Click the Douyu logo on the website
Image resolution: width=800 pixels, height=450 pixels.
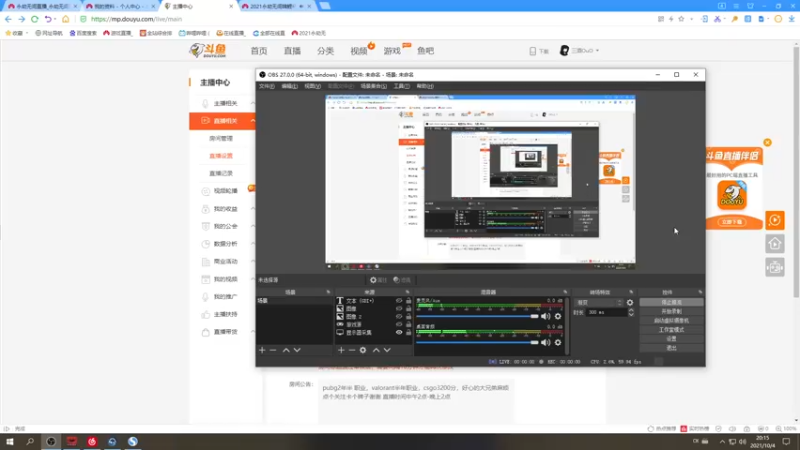click(208, 51)
